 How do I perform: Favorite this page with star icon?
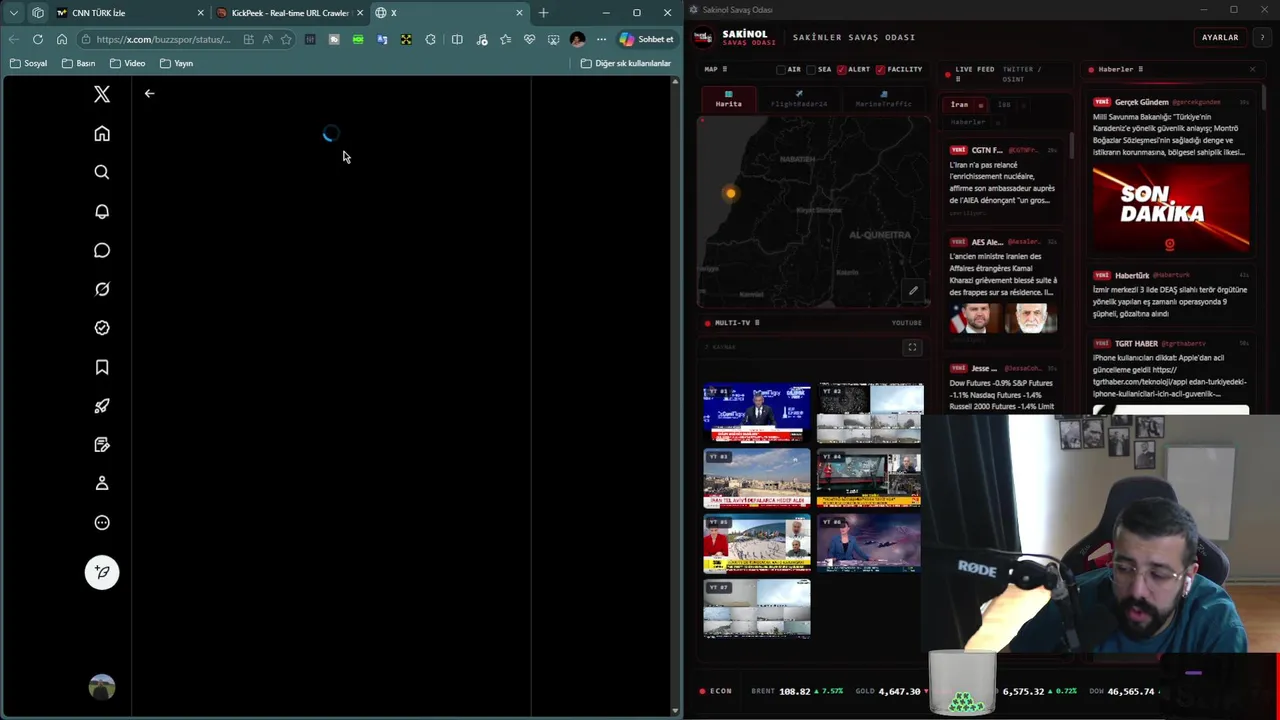click(286, 39)
